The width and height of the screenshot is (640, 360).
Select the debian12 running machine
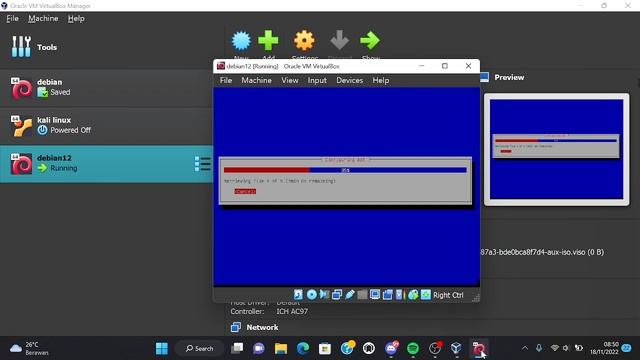click(106, 164)
